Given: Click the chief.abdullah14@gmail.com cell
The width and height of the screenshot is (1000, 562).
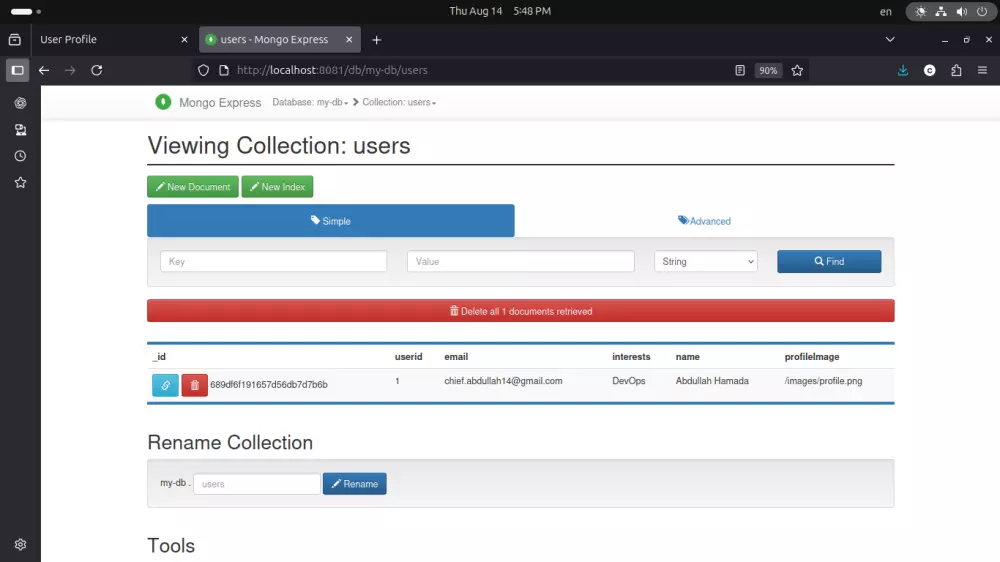Looking at the screenshot, I should pyautogui.click(x=503, y=381).
